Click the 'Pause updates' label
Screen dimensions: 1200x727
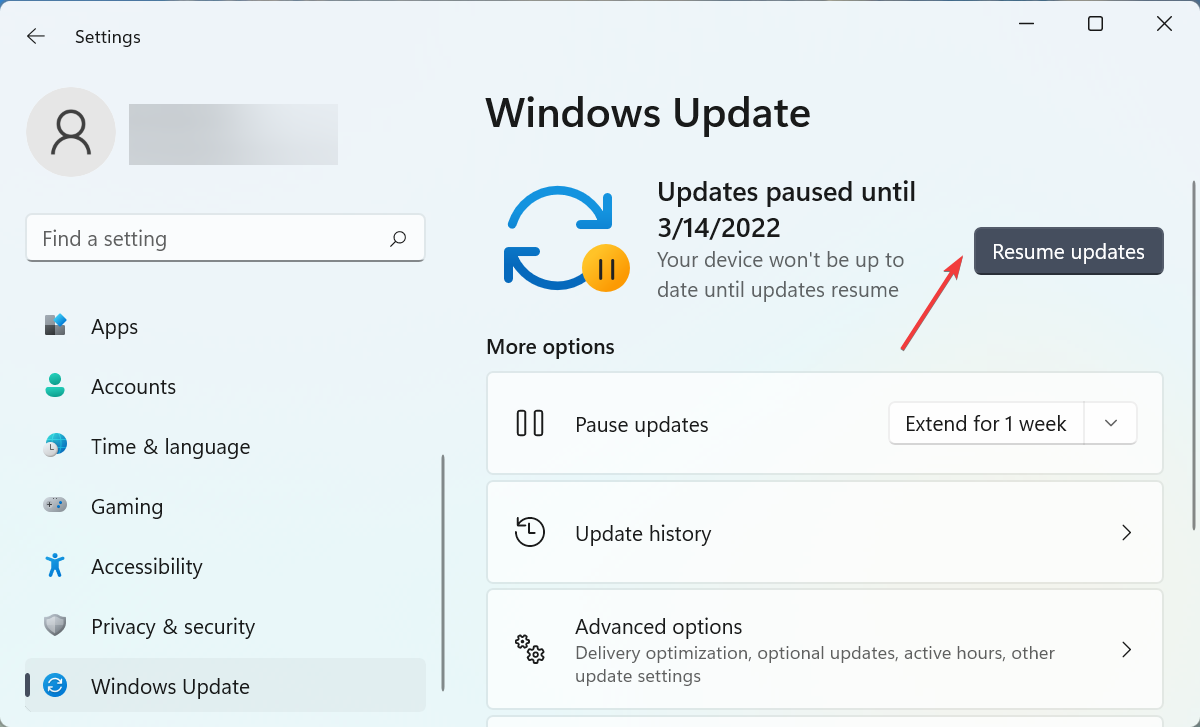(x=642, y=425)
